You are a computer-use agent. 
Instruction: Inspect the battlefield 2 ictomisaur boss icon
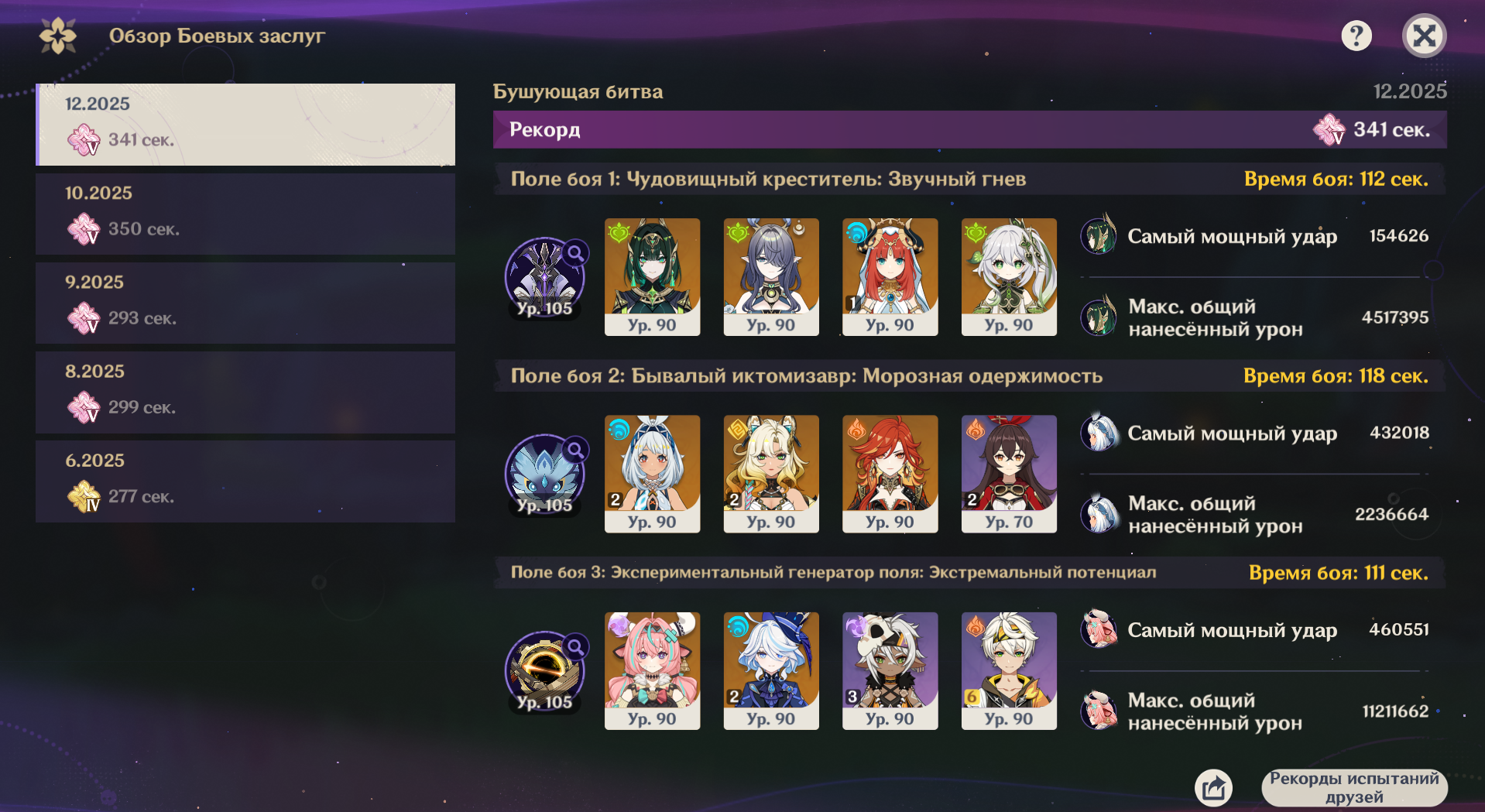point(544,474)
